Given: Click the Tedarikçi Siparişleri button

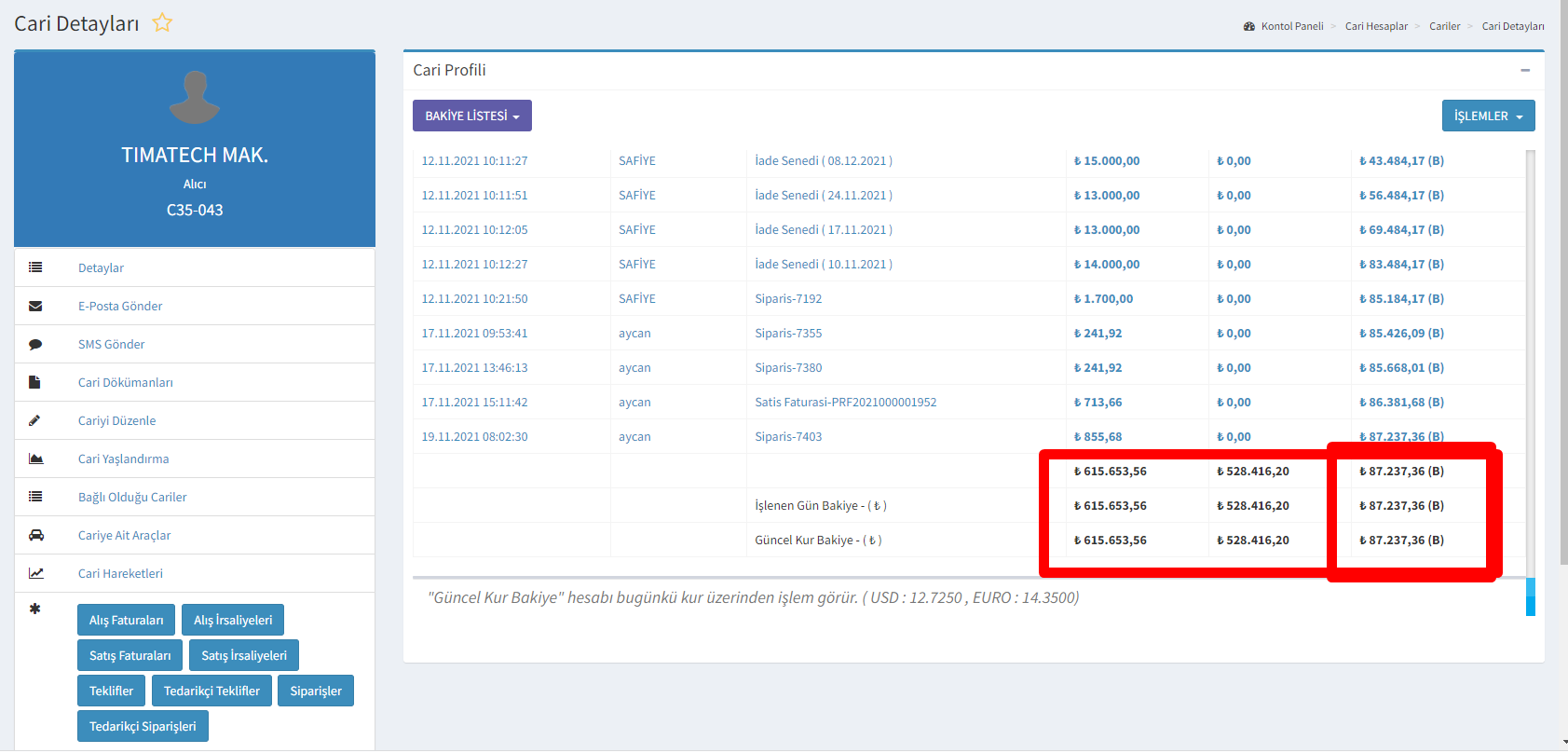Looking at the screenshot, I should coord(143,726).
